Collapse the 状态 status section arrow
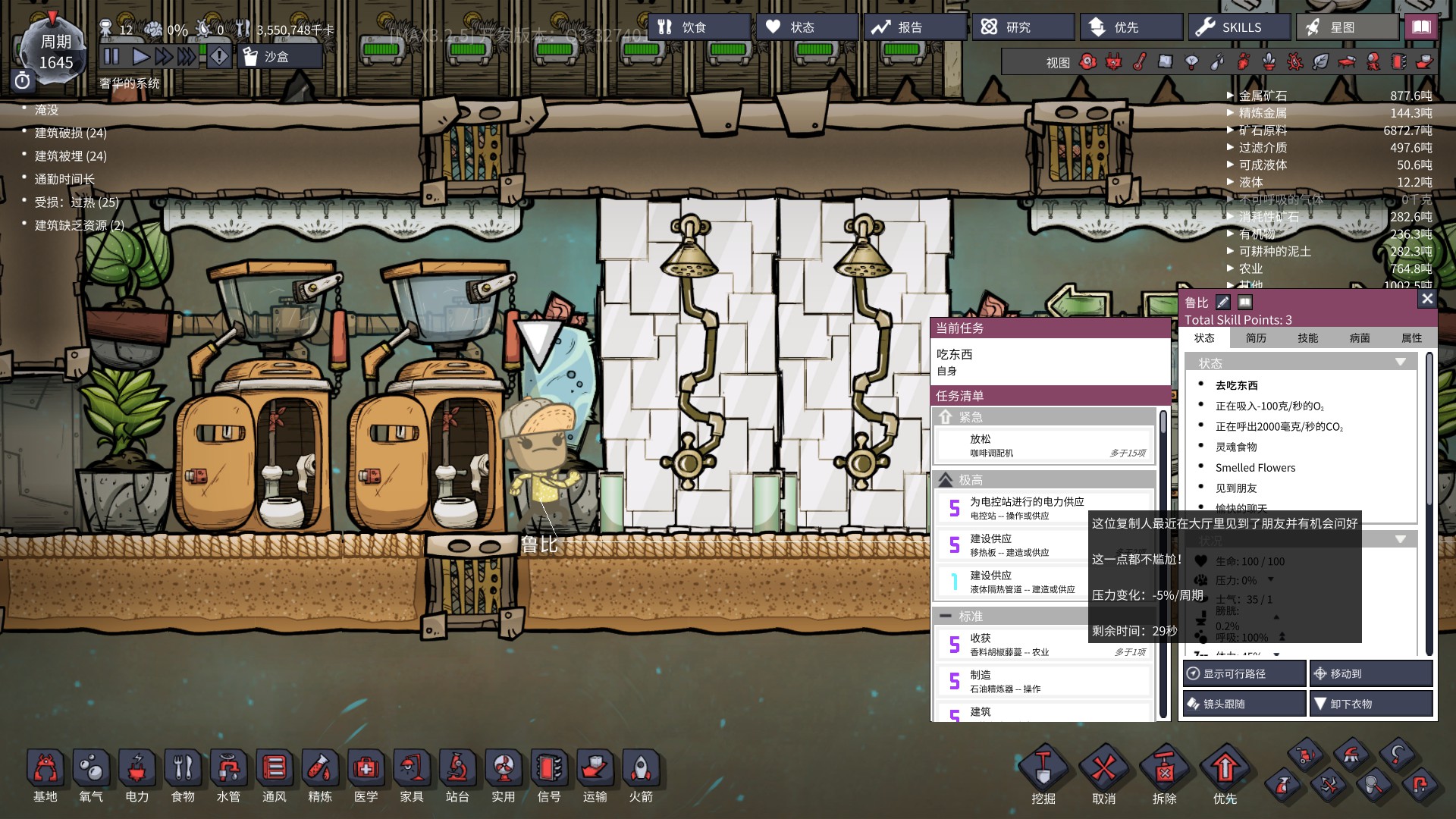 (x=1400, y=362)
